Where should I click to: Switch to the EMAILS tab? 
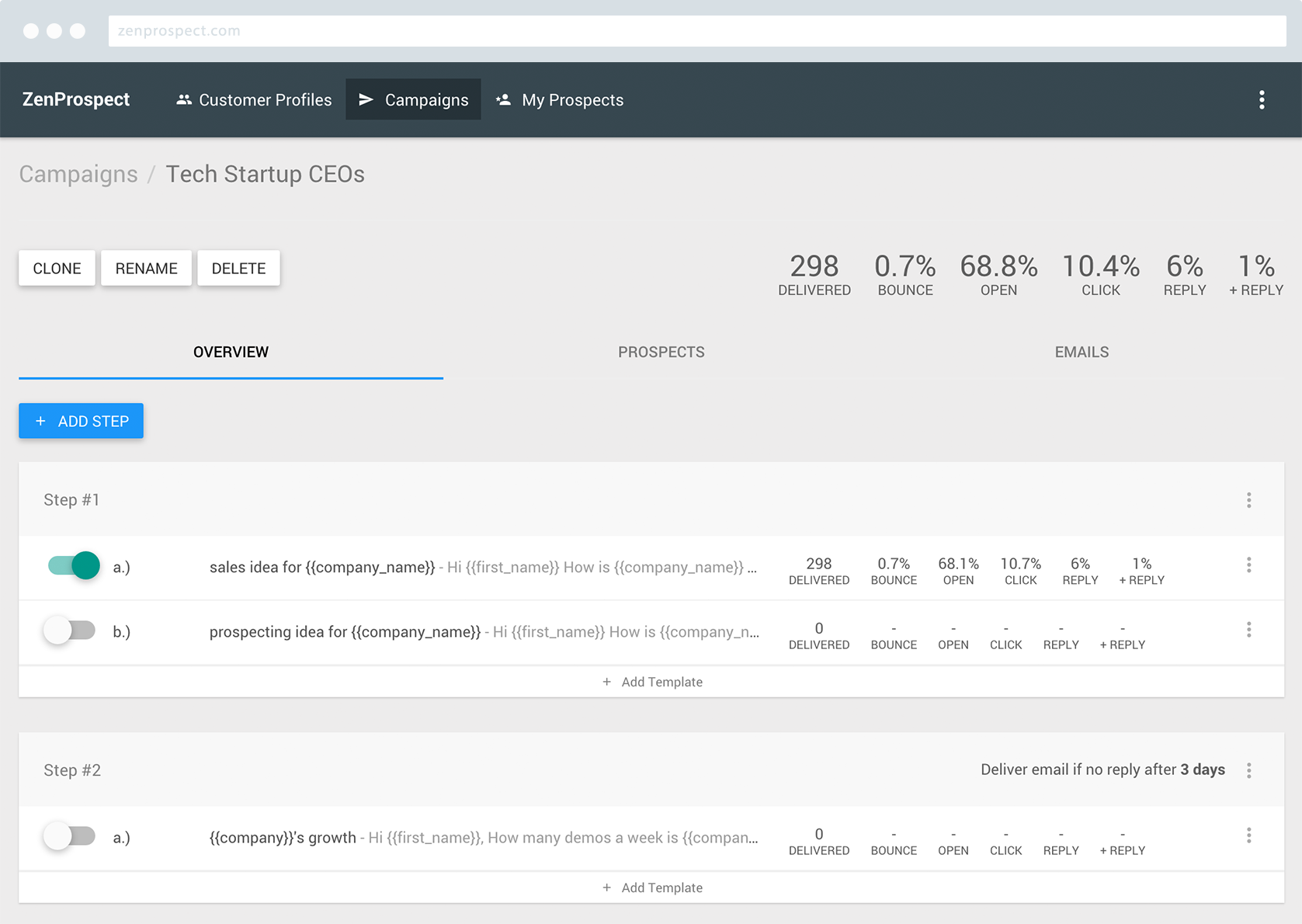point(1082,352)
